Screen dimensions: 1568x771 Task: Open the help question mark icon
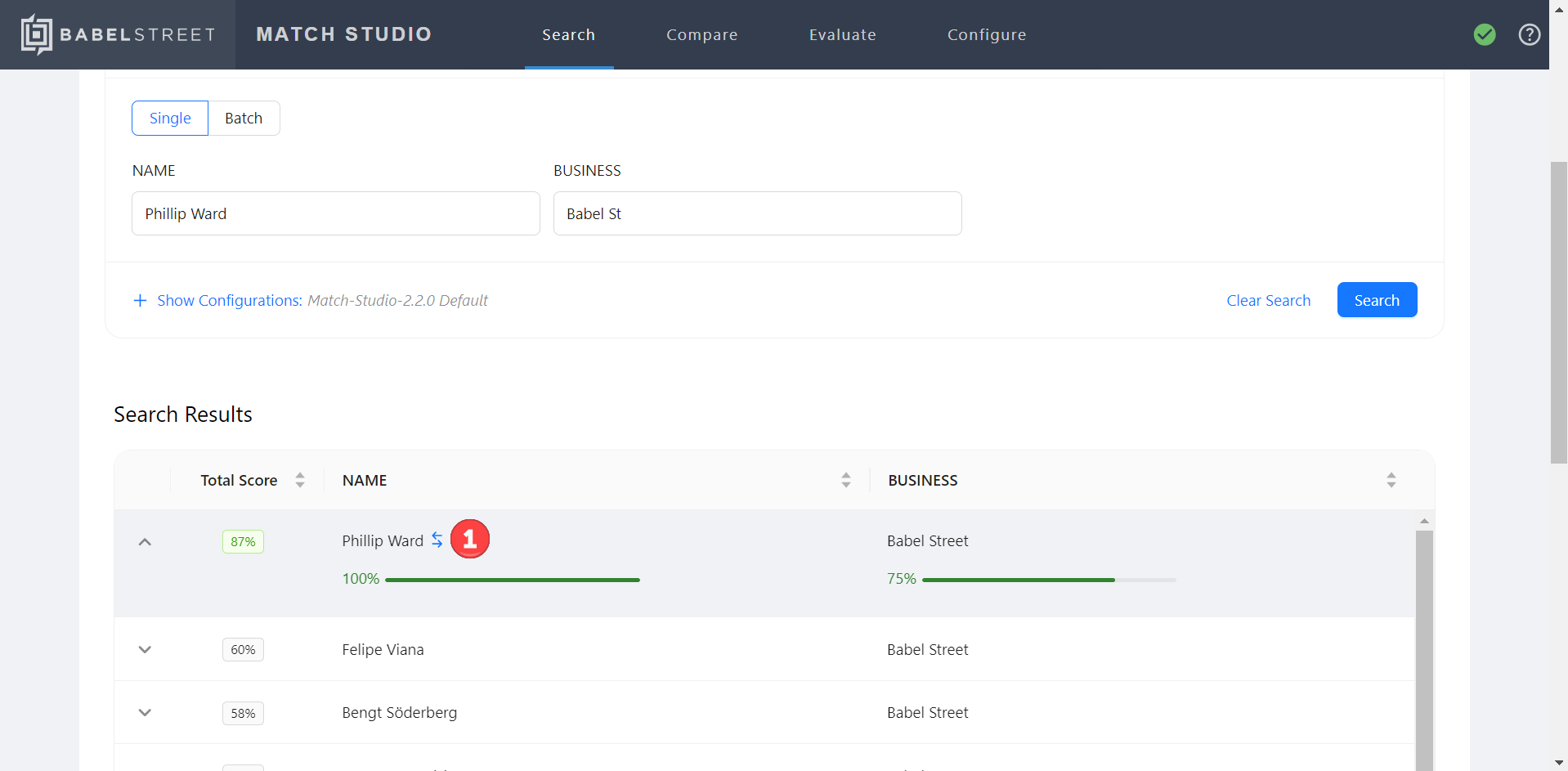pos(1529,34)
